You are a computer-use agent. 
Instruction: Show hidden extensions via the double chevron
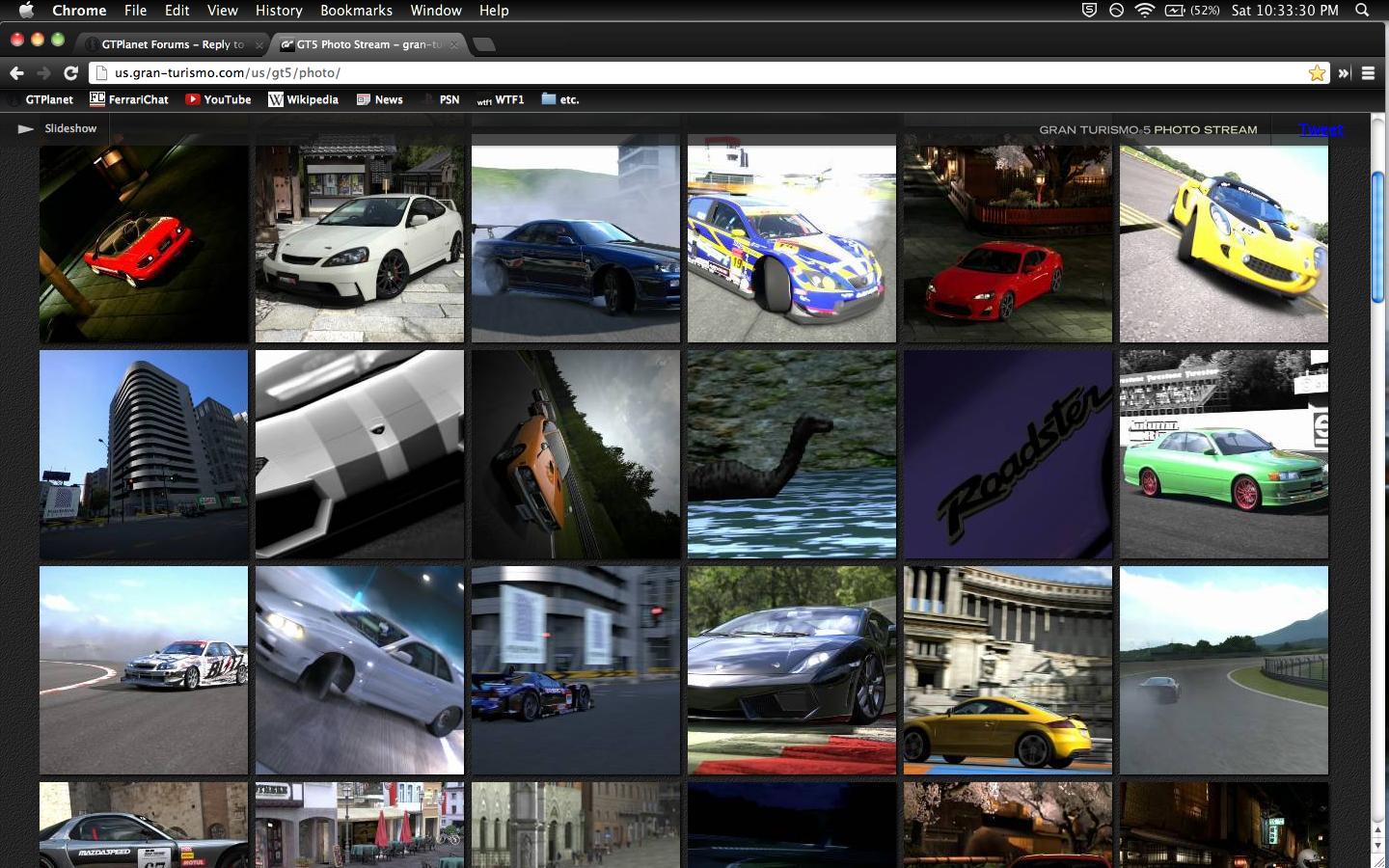click(1344, 73)
